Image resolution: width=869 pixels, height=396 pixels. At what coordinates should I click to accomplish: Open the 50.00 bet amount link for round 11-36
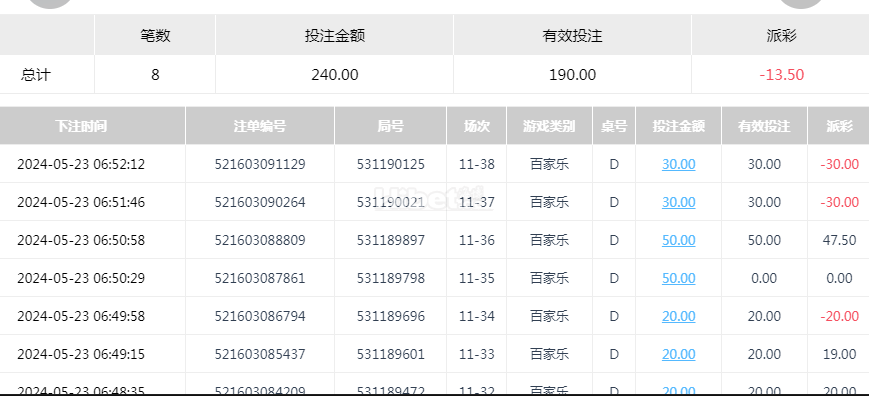coord(678,240)
